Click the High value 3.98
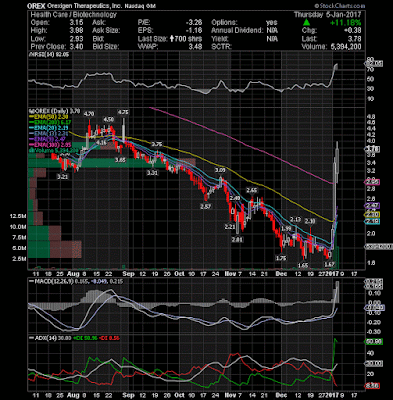The width and height of the screenshot is (393, 400). (x=77, y=31)
